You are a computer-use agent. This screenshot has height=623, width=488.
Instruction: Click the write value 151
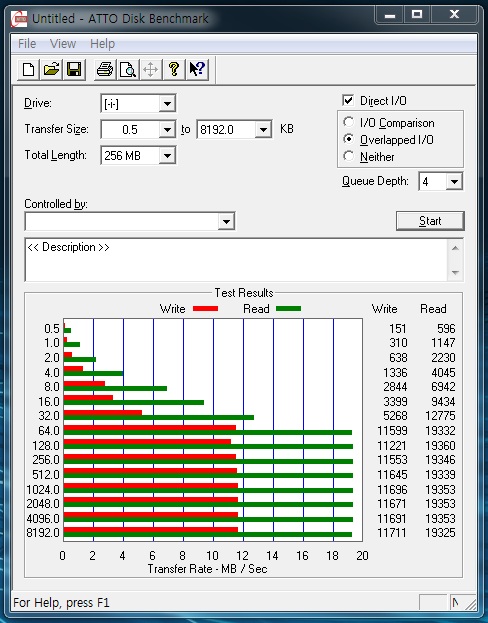tap(398, 329)
